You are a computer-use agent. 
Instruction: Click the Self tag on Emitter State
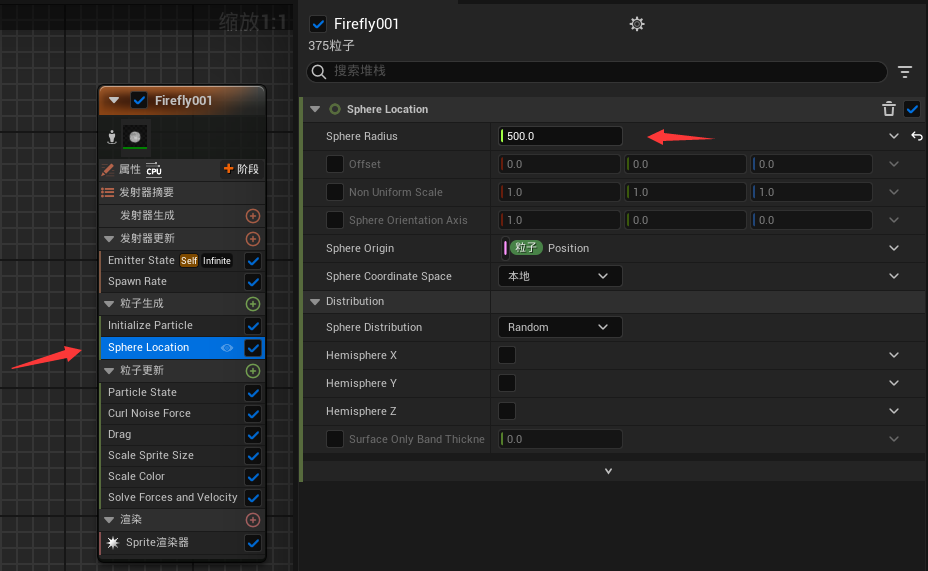189,261
